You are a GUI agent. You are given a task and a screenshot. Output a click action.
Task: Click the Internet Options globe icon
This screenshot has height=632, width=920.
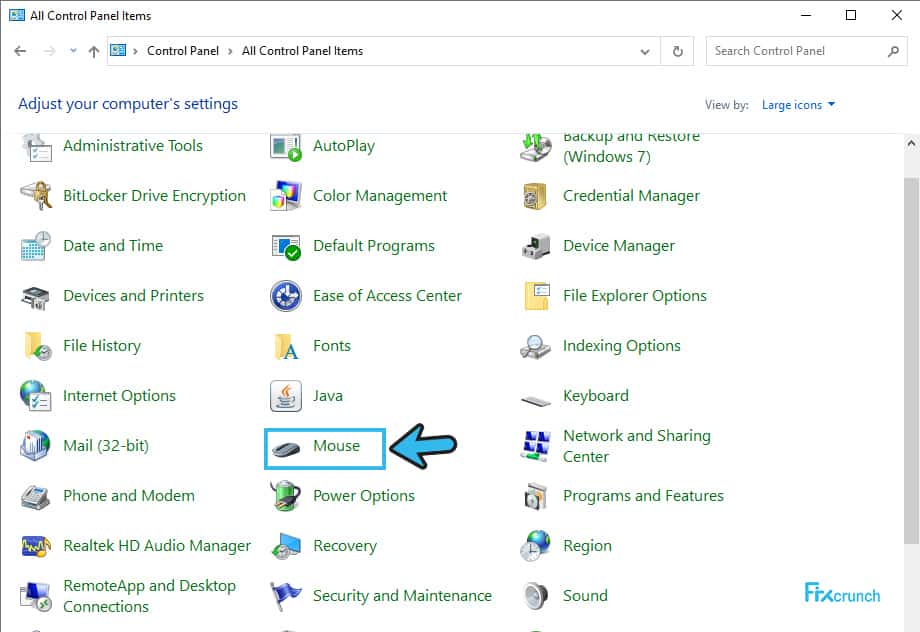coord(36,396)
